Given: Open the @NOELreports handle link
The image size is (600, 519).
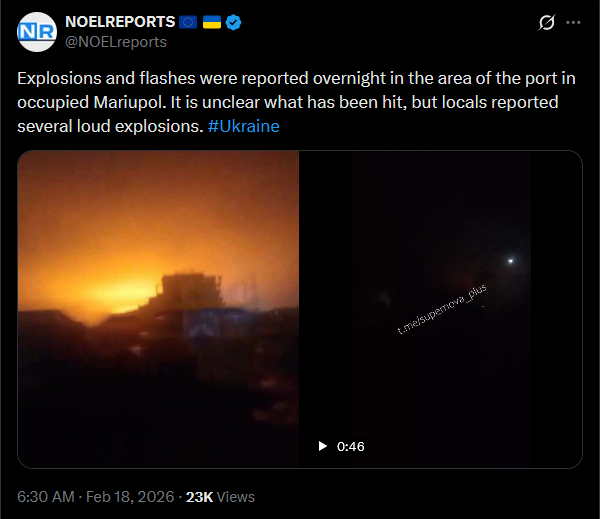Looking at the screenshot, I should (x=116, y=42).
